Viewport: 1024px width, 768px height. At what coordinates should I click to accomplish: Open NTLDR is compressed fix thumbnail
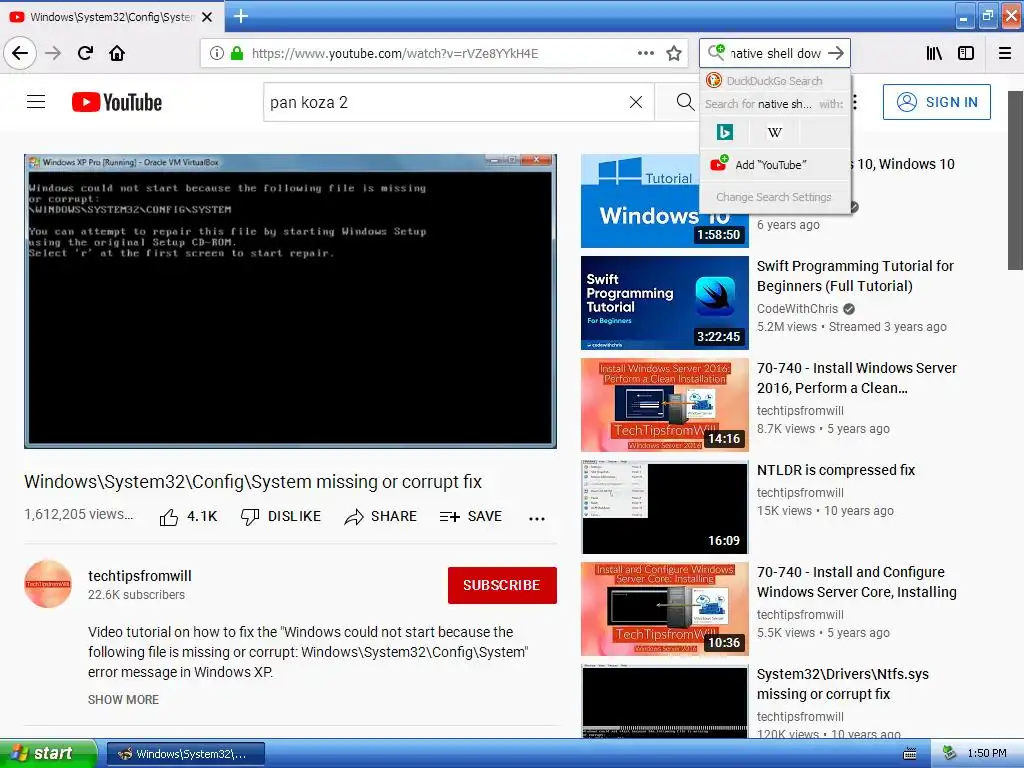pyautogui.click(x=664, y=507)
